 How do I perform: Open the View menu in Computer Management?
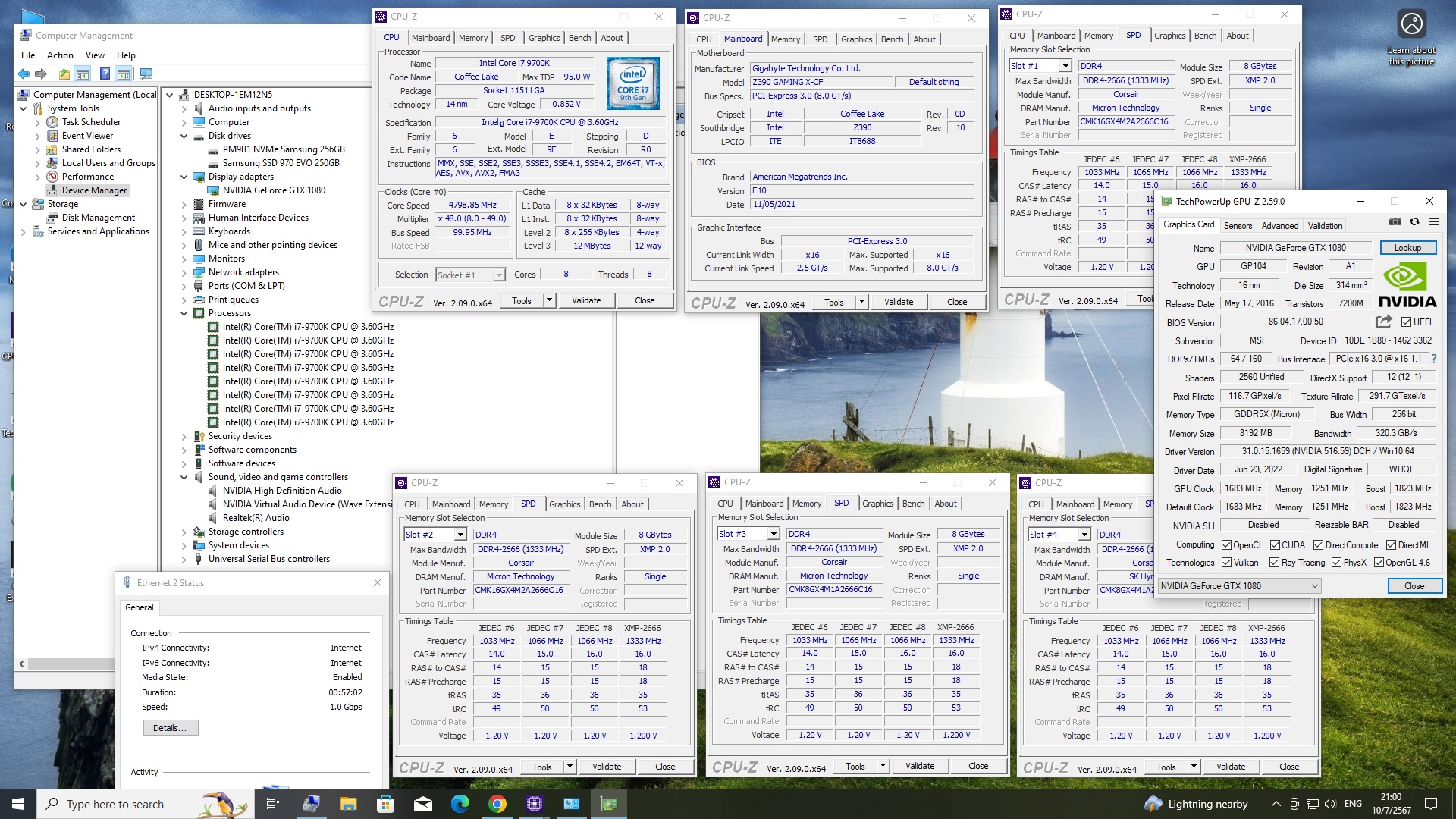pos(95,55)
